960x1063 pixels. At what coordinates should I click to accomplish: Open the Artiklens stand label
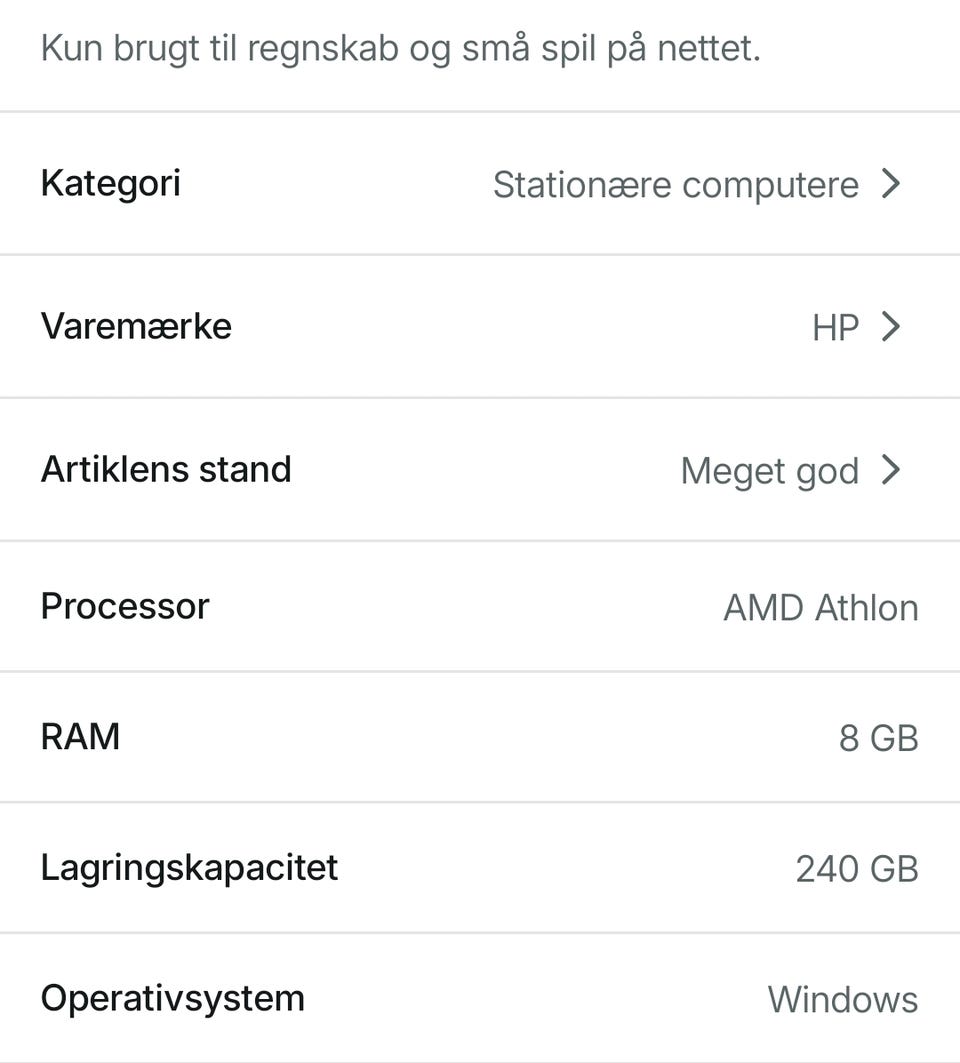[166, 469]
